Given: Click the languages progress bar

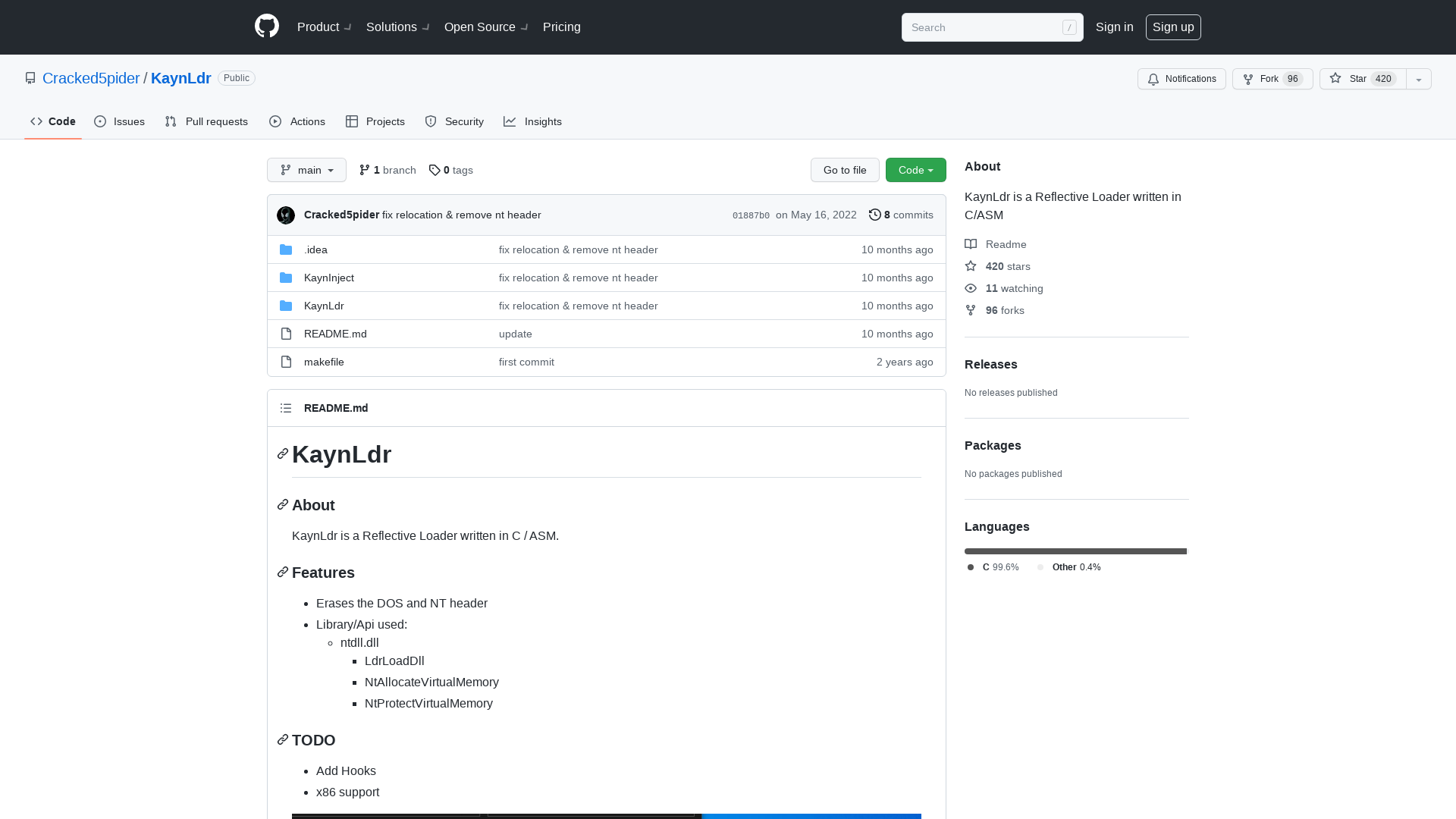Looking at the screenshot, I should coord(1075,551).
